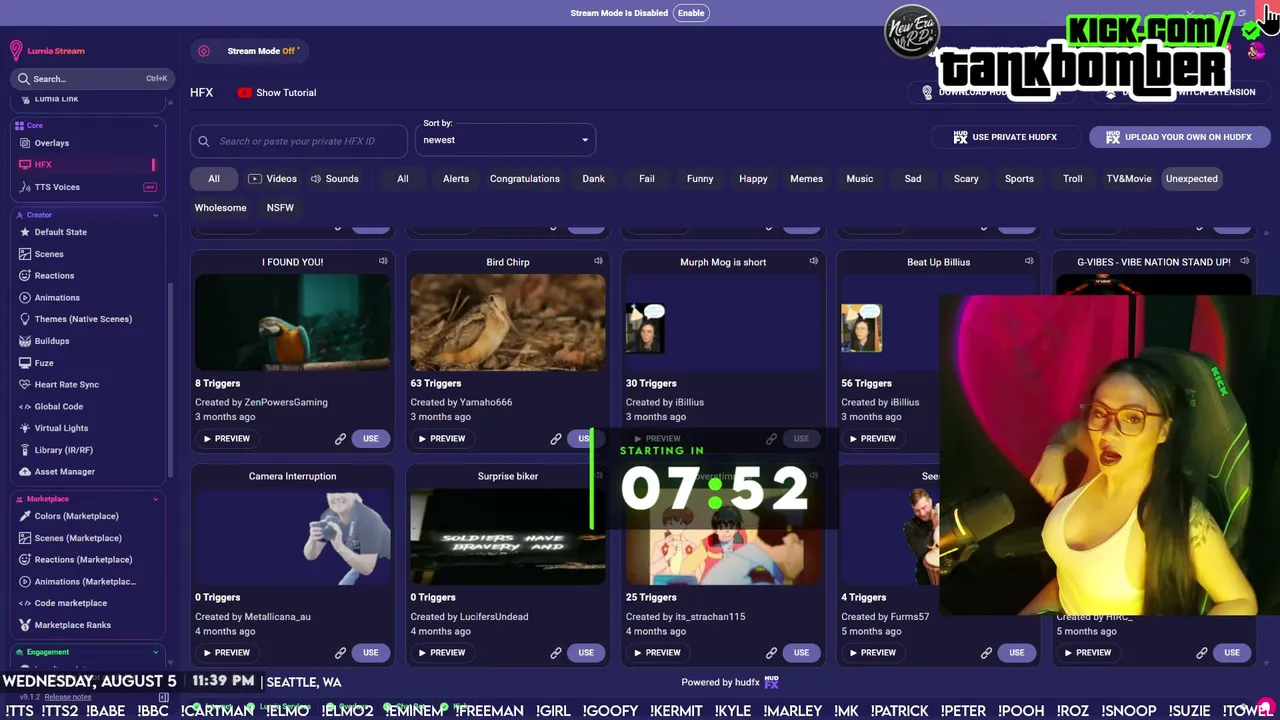Open the Sort by newest dropdown
Image resolution: width=1280 pixels, height=720 pixels.
tap(505, 140)
